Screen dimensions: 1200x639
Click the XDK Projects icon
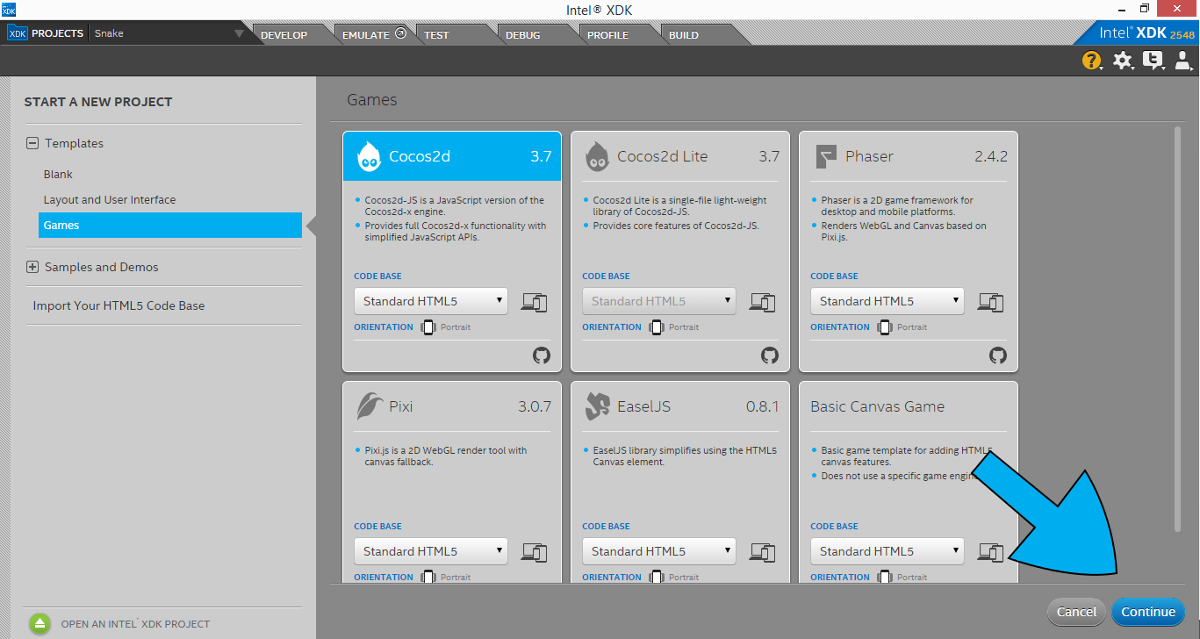[x=17, y=33]
